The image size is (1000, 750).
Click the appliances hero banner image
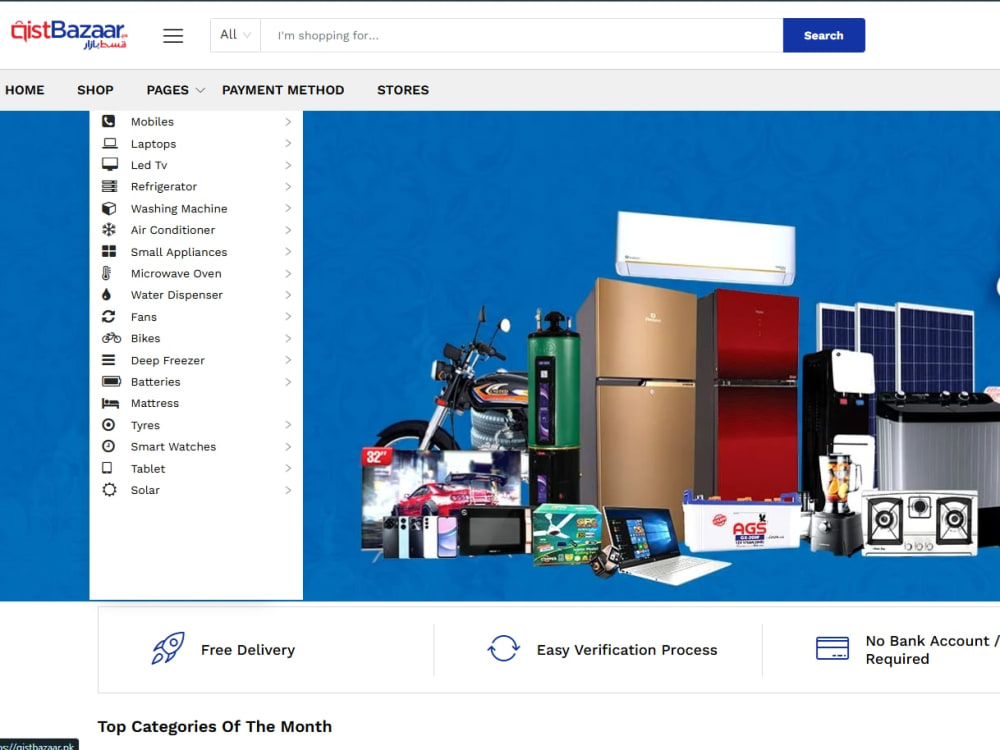(651, 356)
